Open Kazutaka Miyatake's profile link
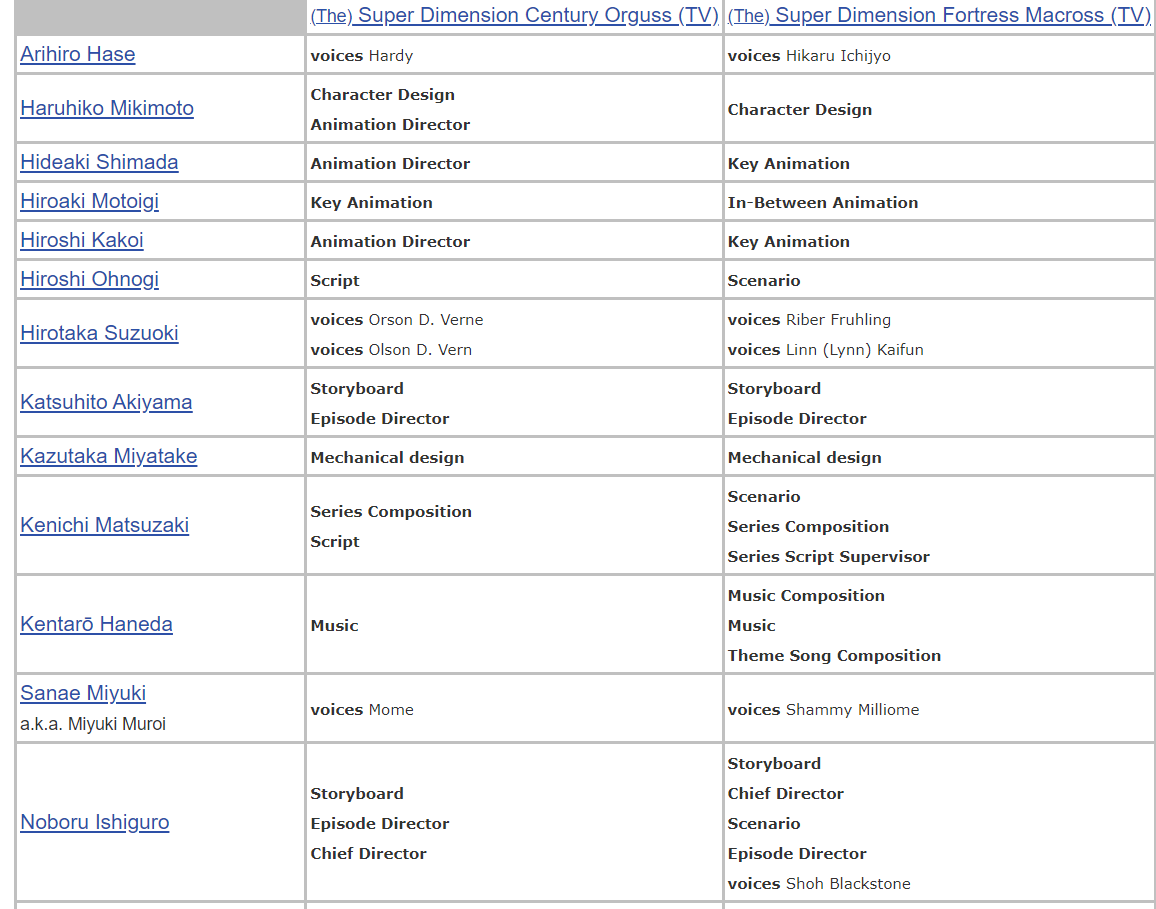The height and width of the screenshot is (909, 1156). [108, 456]
